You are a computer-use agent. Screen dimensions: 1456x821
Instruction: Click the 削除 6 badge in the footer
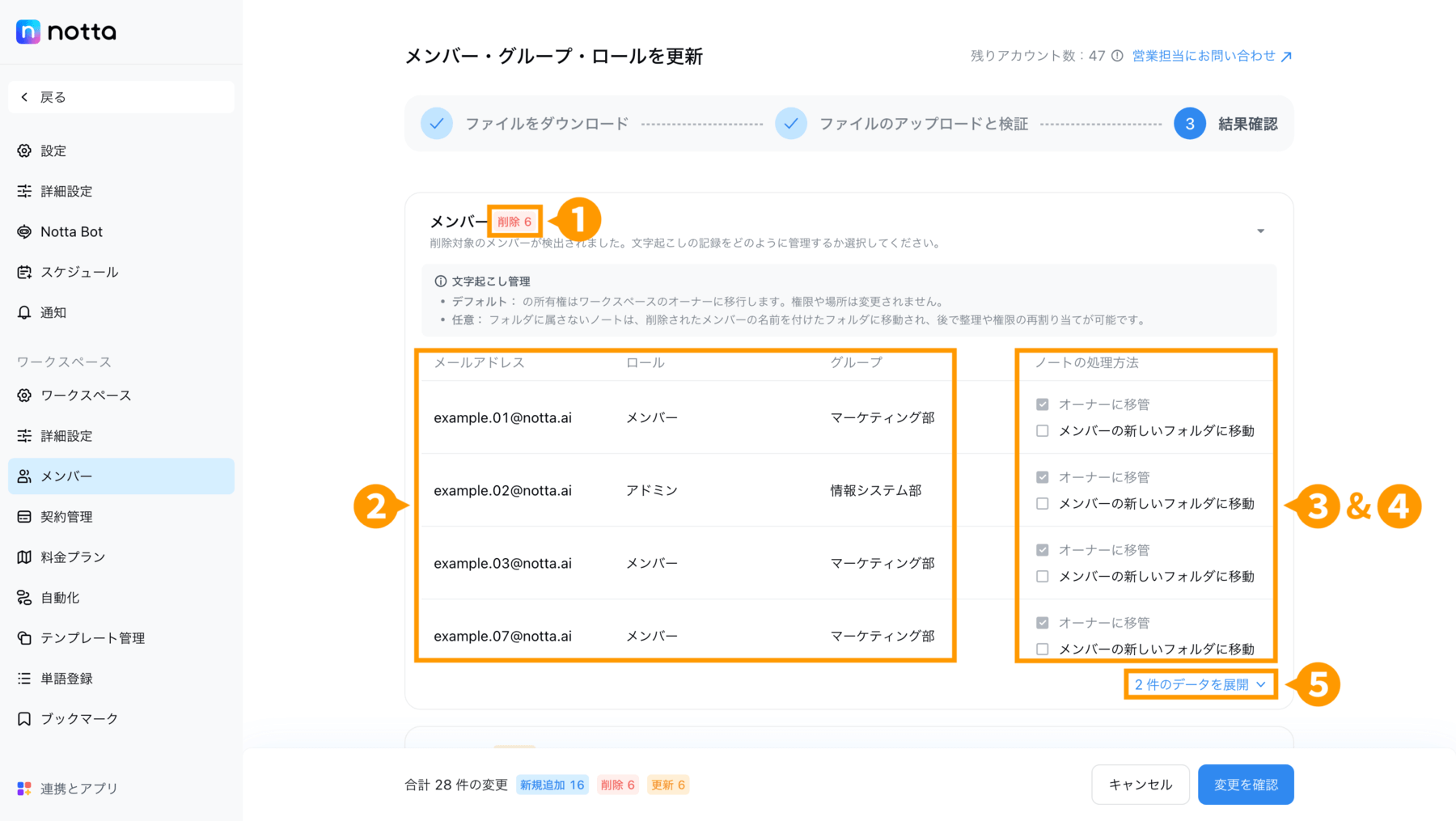[618, 785]
